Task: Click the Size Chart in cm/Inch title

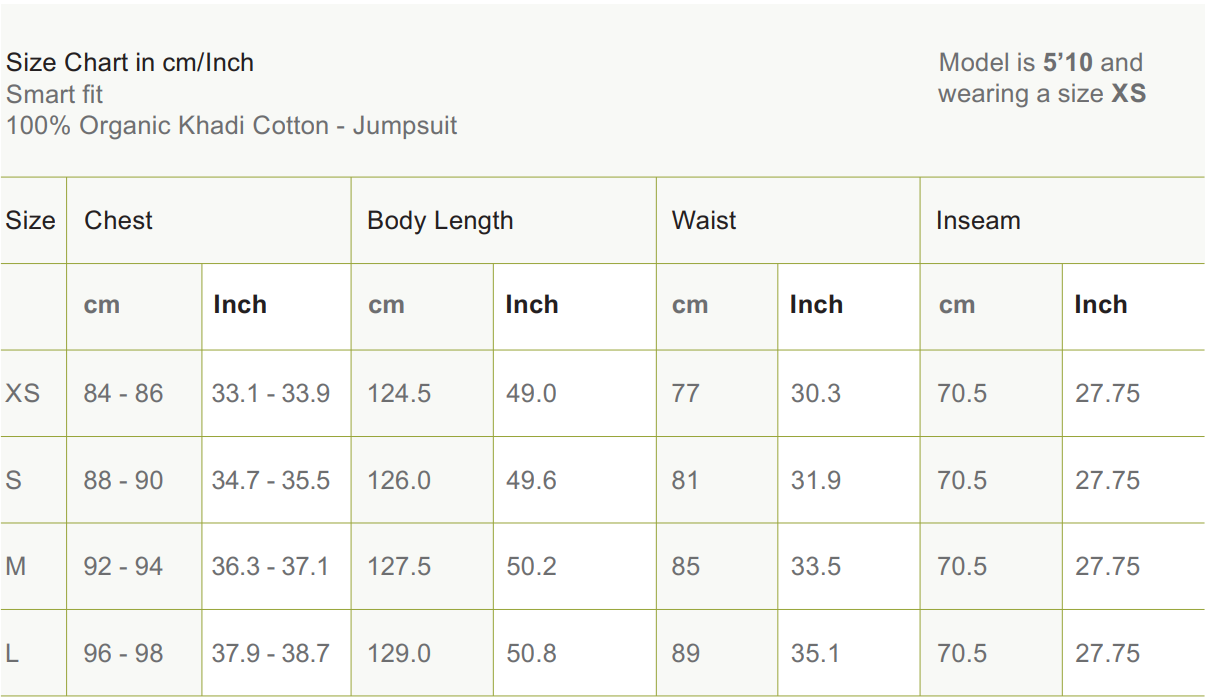Action: [x=130, y=63]
